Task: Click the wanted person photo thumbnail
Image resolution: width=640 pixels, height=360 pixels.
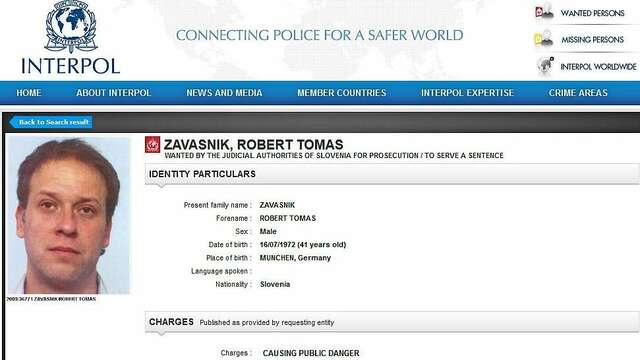Action: click(x=69, y=215)
